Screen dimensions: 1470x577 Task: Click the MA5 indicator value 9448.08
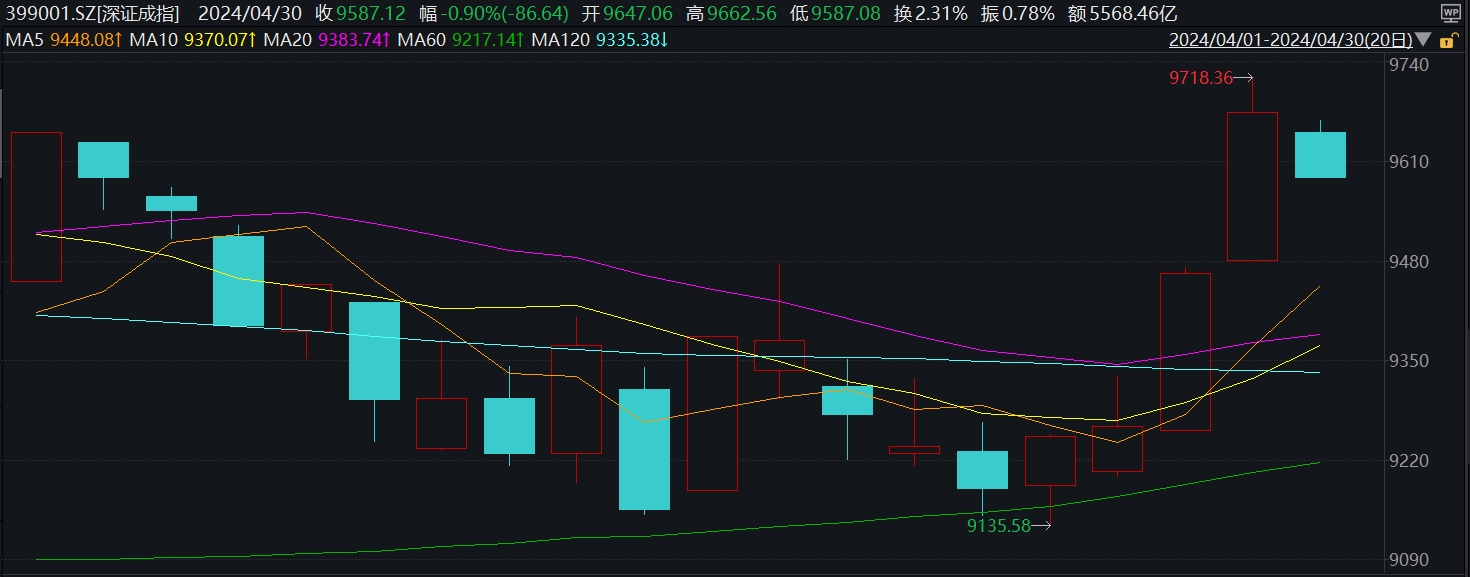tap(80, 40)
